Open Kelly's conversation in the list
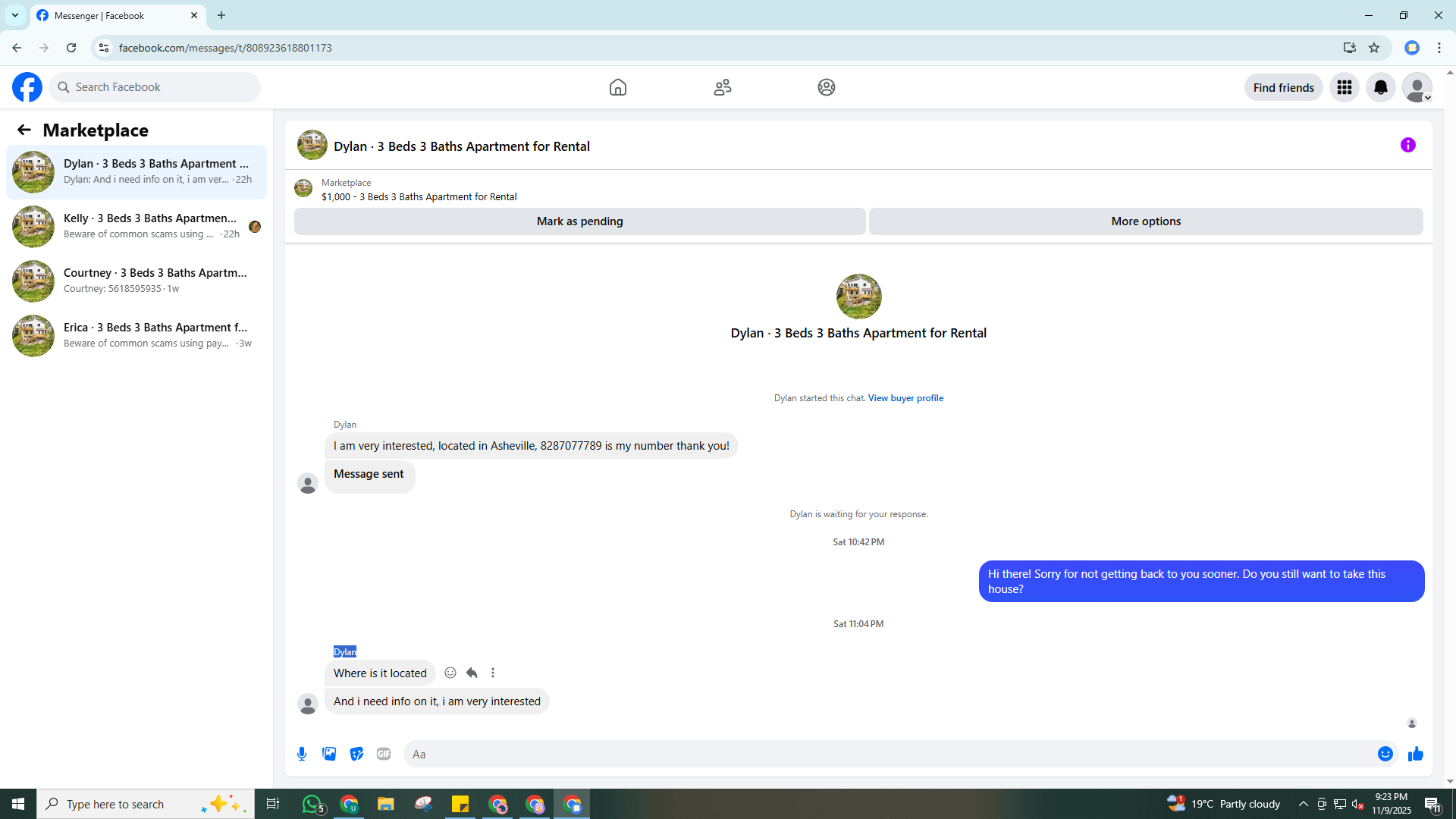The image size is (1456, 819). (136, 226)
